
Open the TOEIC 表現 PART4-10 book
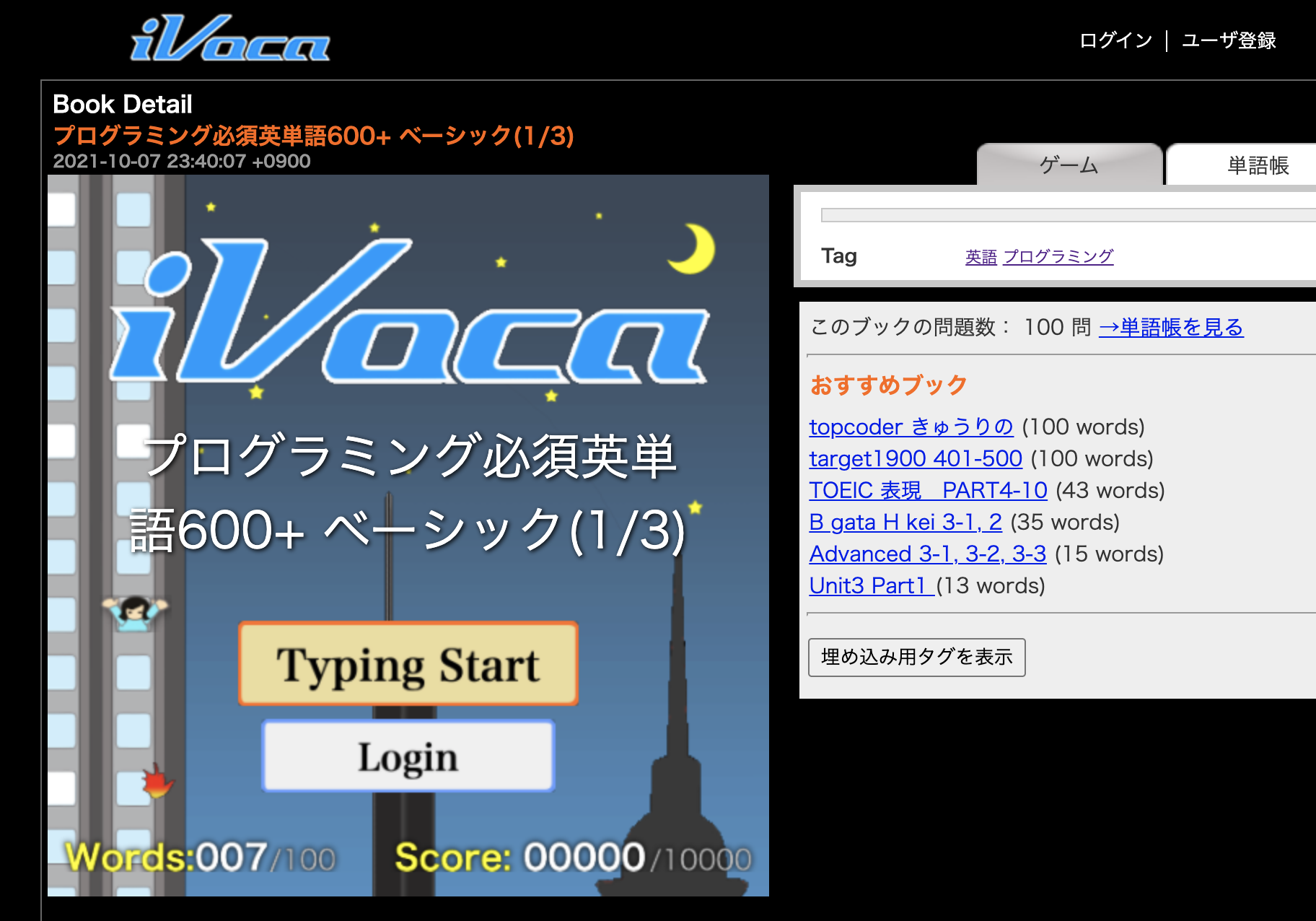(928, 490)
